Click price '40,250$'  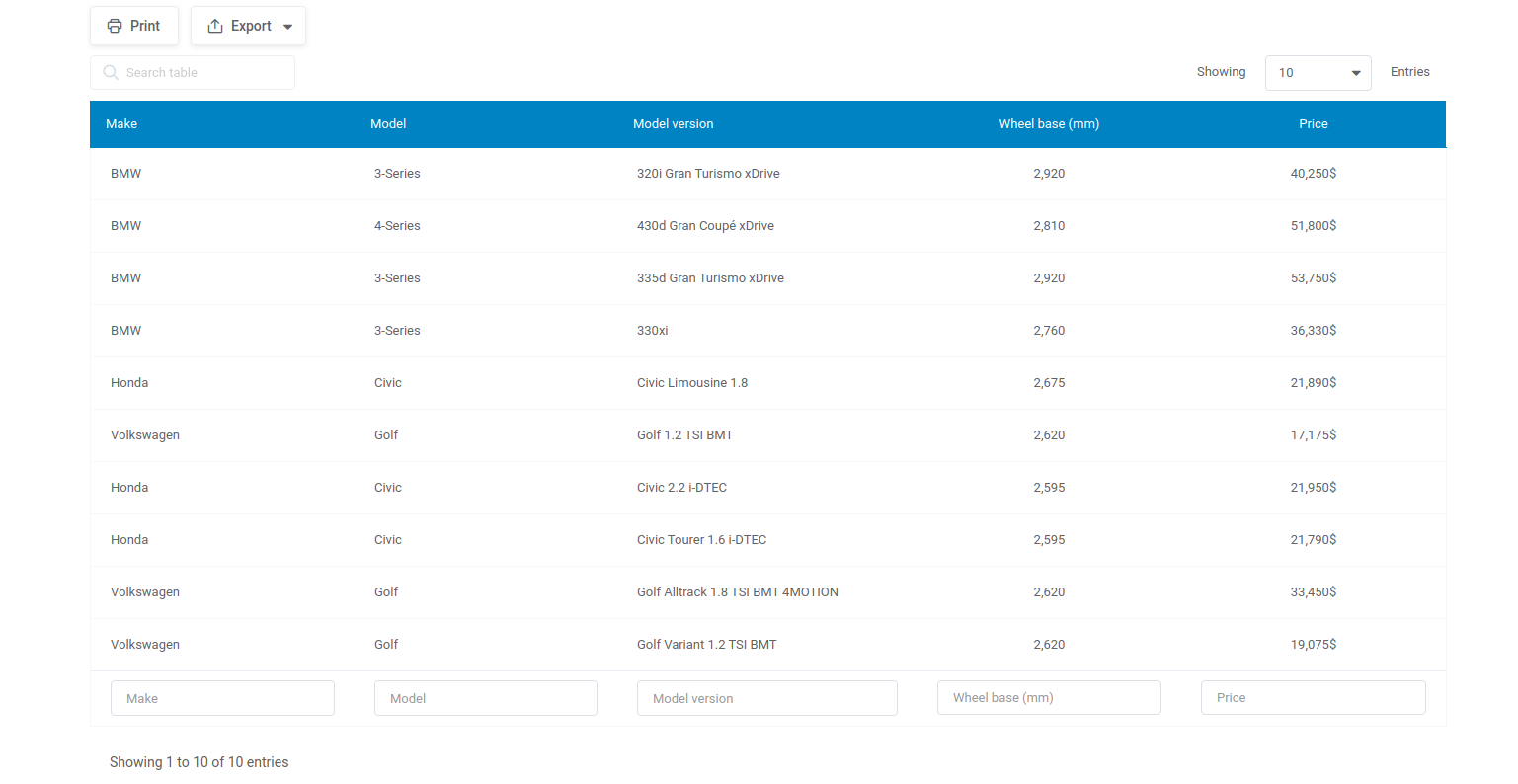pyautogui.click(x=1314, y=174)
